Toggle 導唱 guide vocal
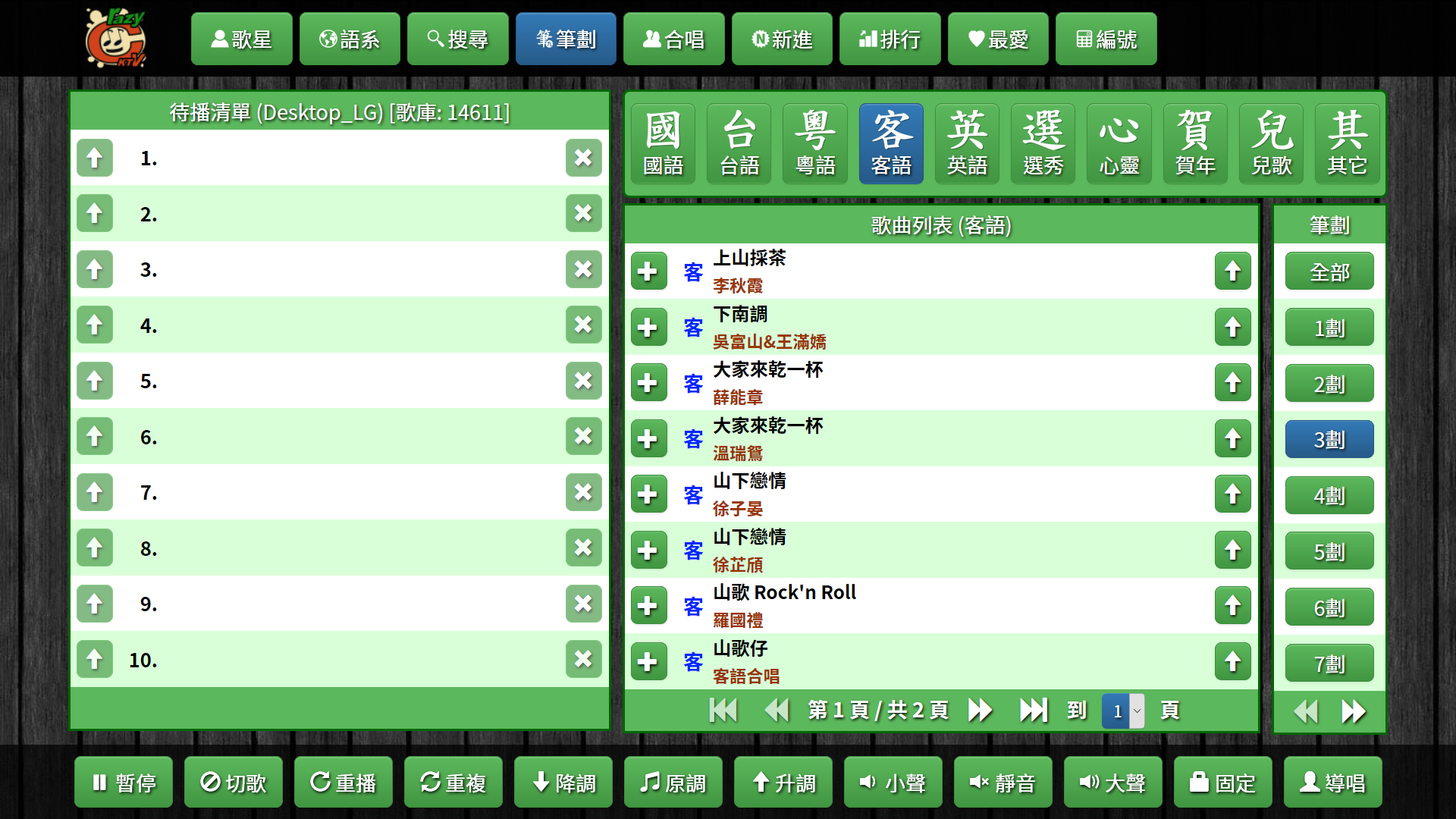Screen dimensions: 1456x819 point(1332,783)
